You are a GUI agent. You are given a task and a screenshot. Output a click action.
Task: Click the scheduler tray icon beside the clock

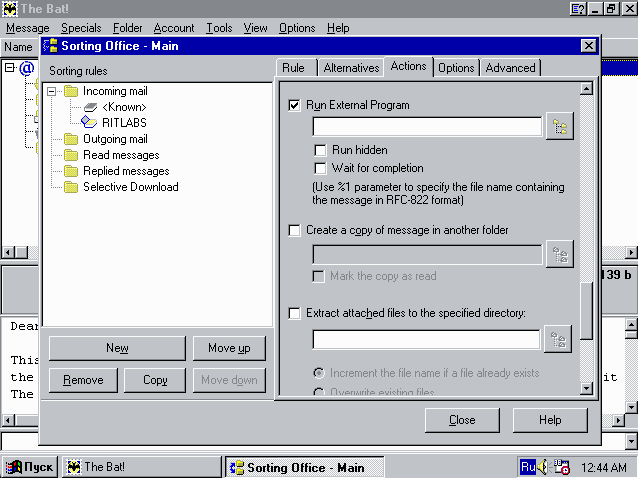pyautogui.click(x=562, y=467)
